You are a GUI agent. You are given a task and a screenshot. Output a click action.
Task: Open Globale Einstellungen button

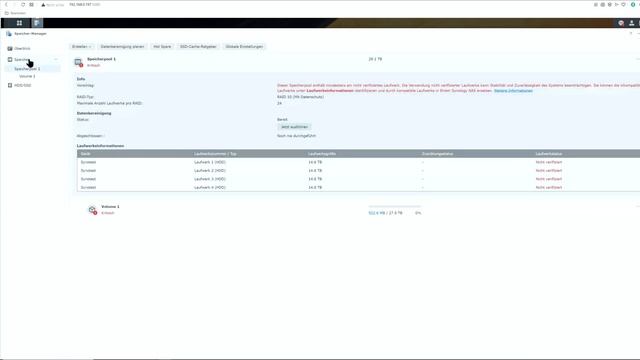click(x=244, y=47)
